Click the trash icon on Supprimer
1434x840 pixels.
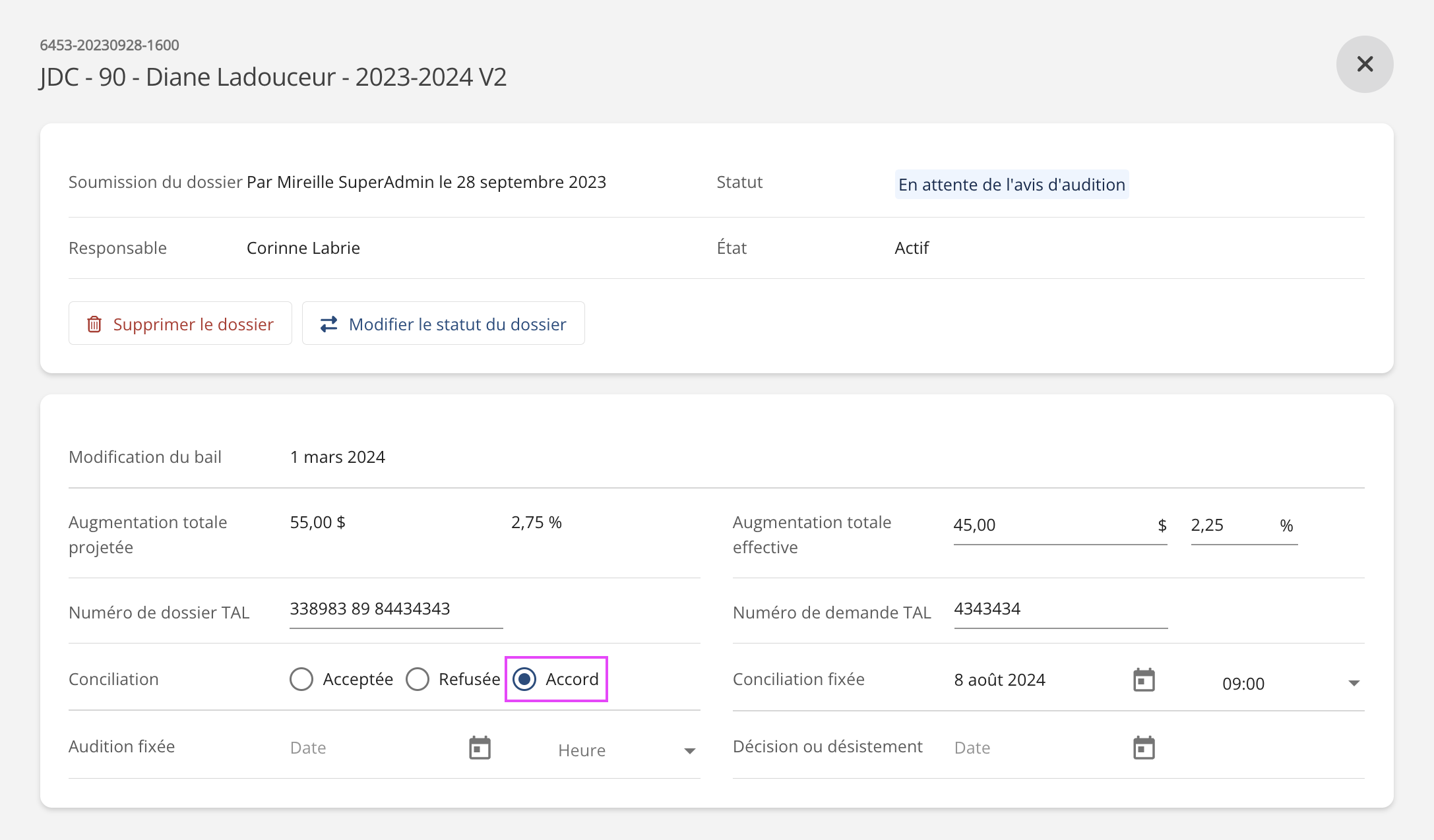(94, 324)
